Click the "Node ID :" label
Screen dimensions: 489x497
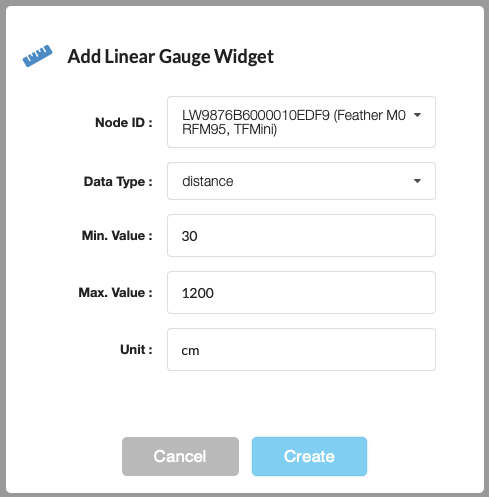click(x=124, y=122)
